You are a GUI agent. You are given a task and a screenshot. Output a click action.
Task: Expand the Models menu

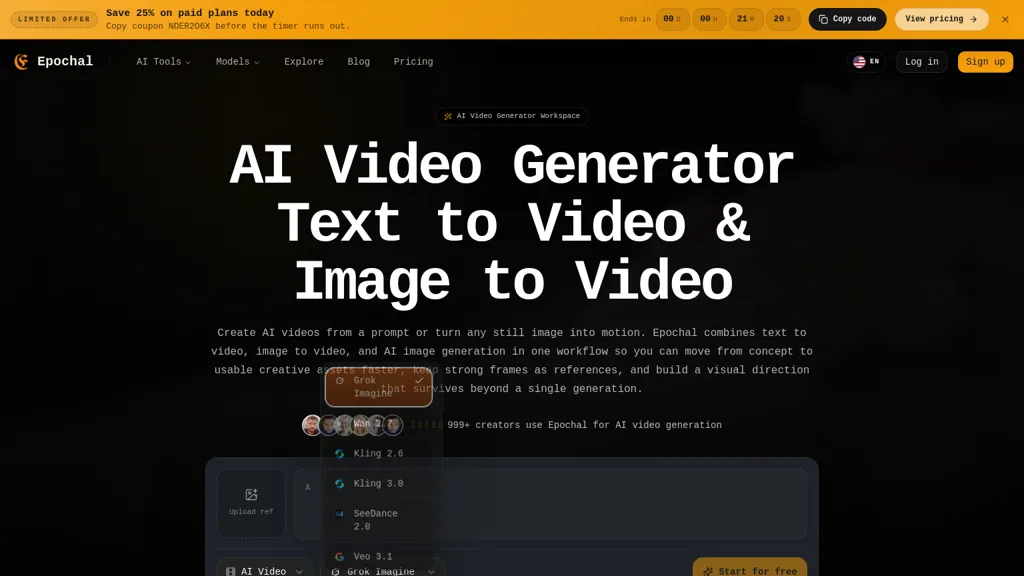pos(237,61)
